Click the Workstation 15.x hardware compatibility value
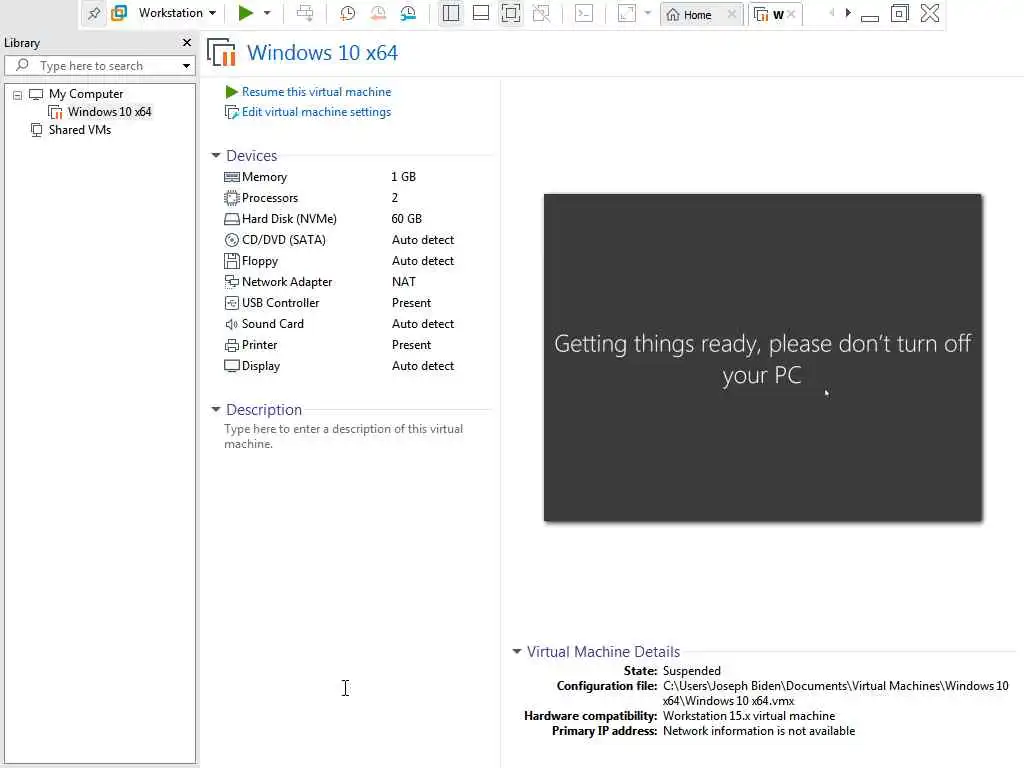The image size is (1024, 768). pyautogui.click(x=748, y=716)
